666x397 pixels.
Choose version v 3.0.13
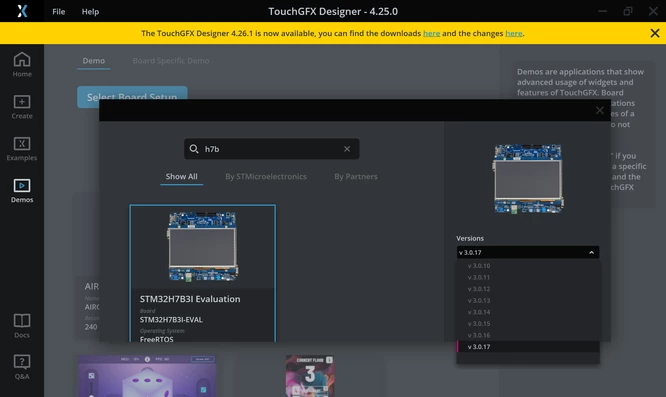point(528,300)
